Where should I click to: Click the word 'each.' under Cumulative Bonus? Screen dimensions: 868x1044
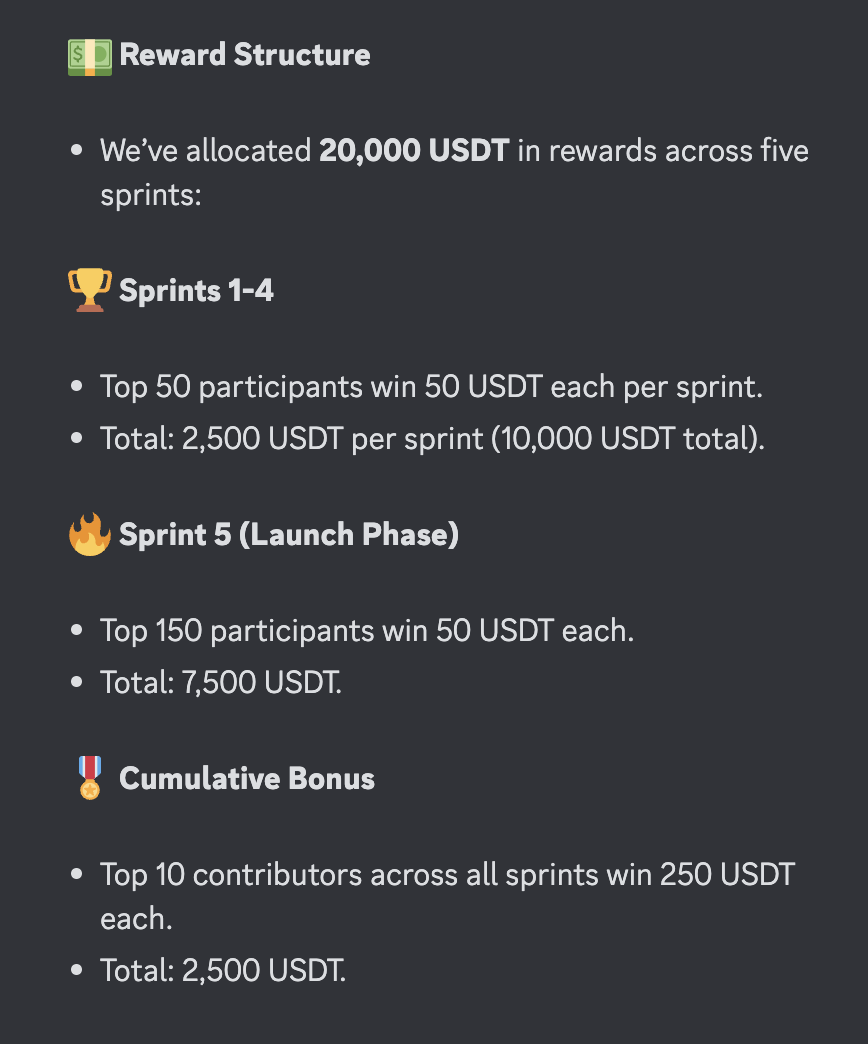(136, 919)
